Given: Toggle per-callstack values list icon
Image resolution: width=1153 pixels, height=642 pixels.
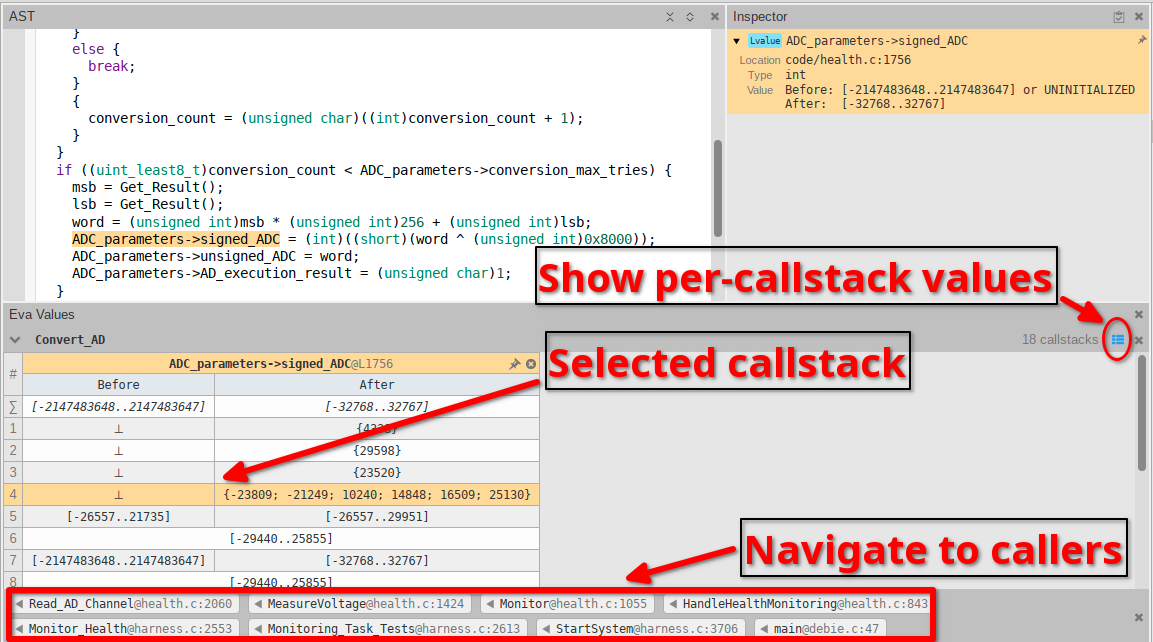Looking at the screenshot, I should (1118, 340).
